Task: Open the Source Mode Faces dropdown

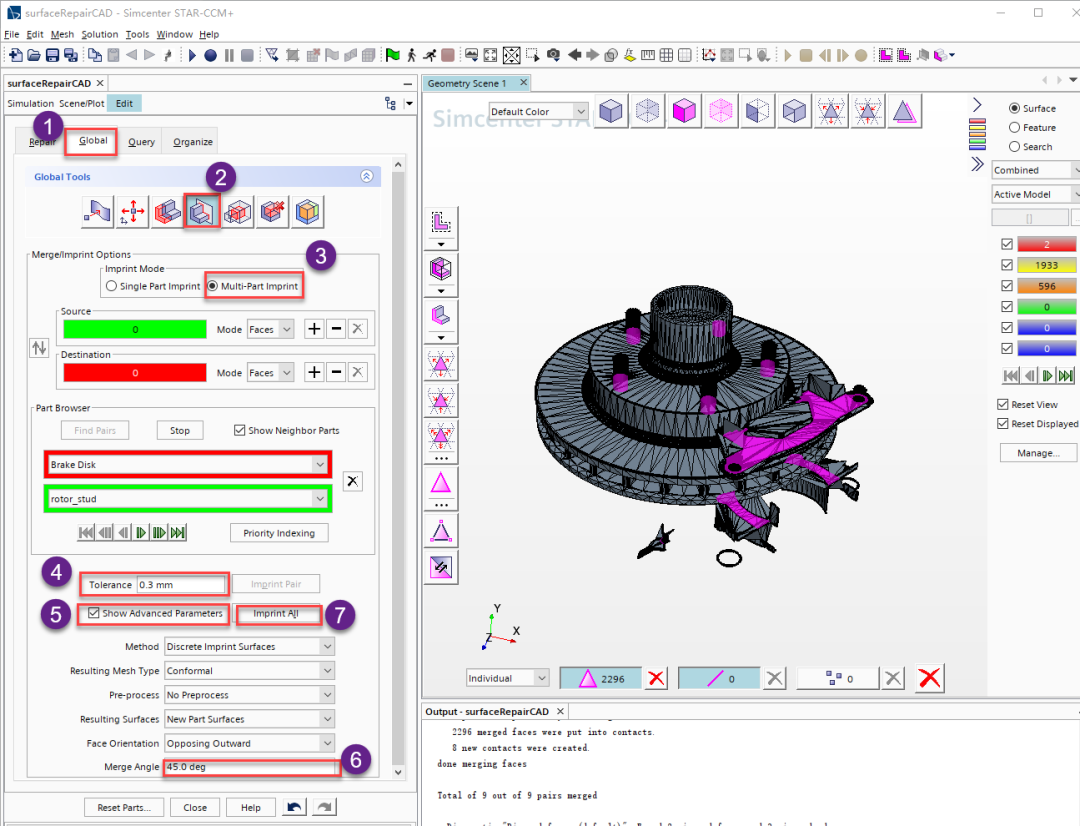Action: (271, 329)
